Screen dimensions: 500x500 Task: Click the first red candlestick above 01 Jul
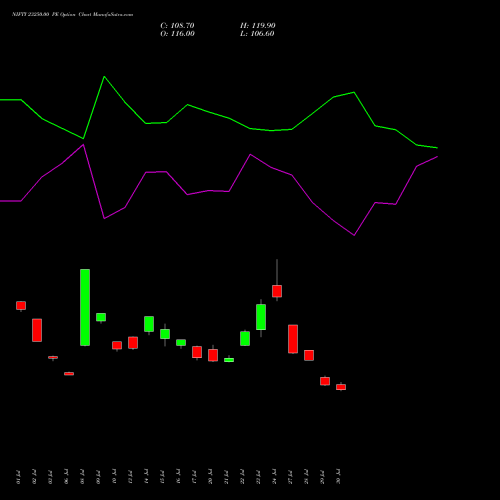pos(21,306)
